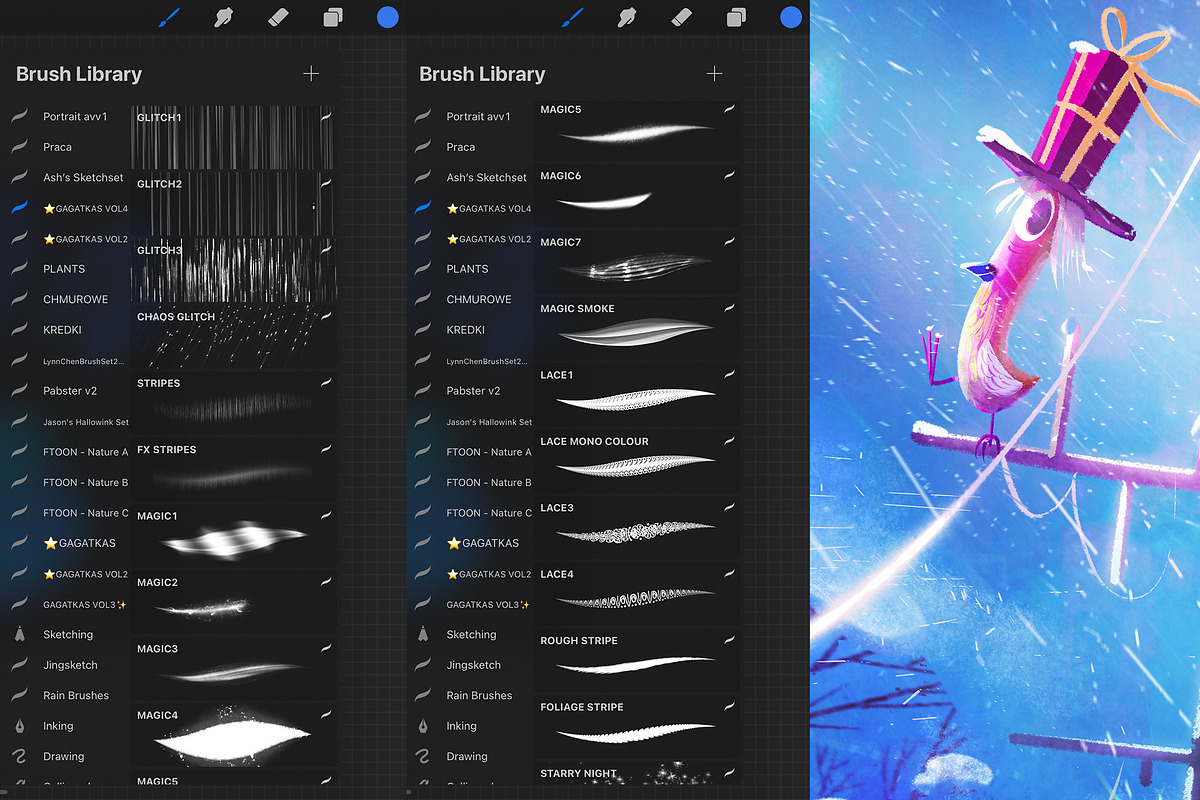Pick the STRIPES brush
The height and width of the screenshot is (800, 1200).
(233, 403)
